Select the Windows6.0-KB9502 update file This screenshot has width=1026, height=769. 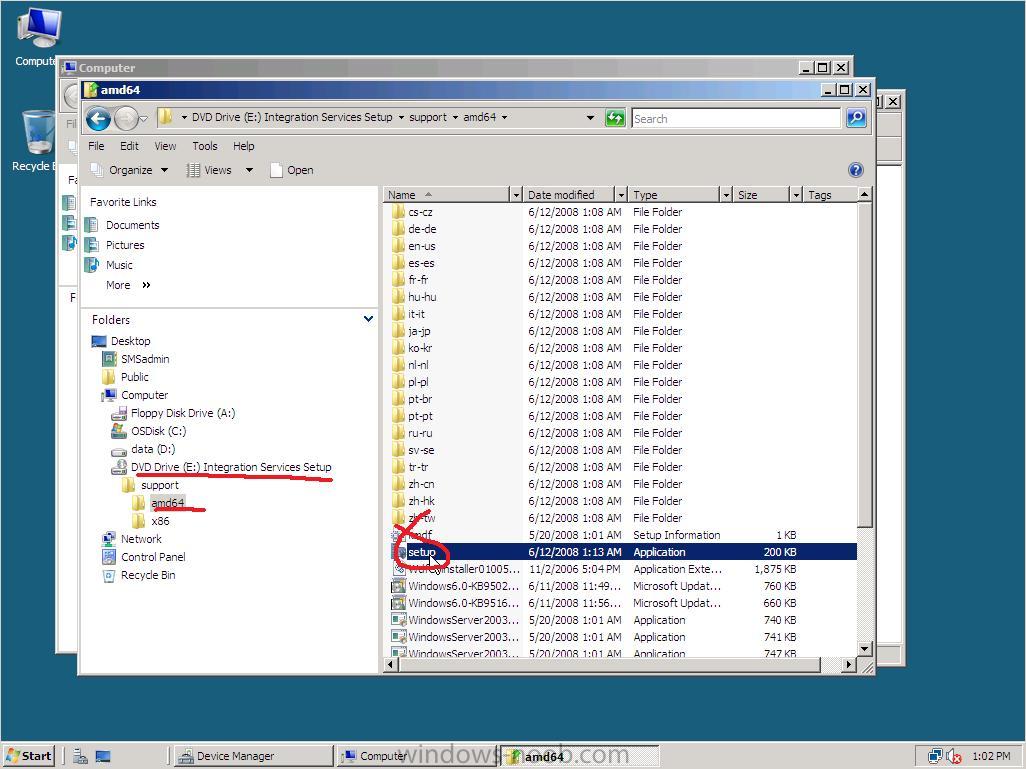pyautogui.click(x=463, y=586)
